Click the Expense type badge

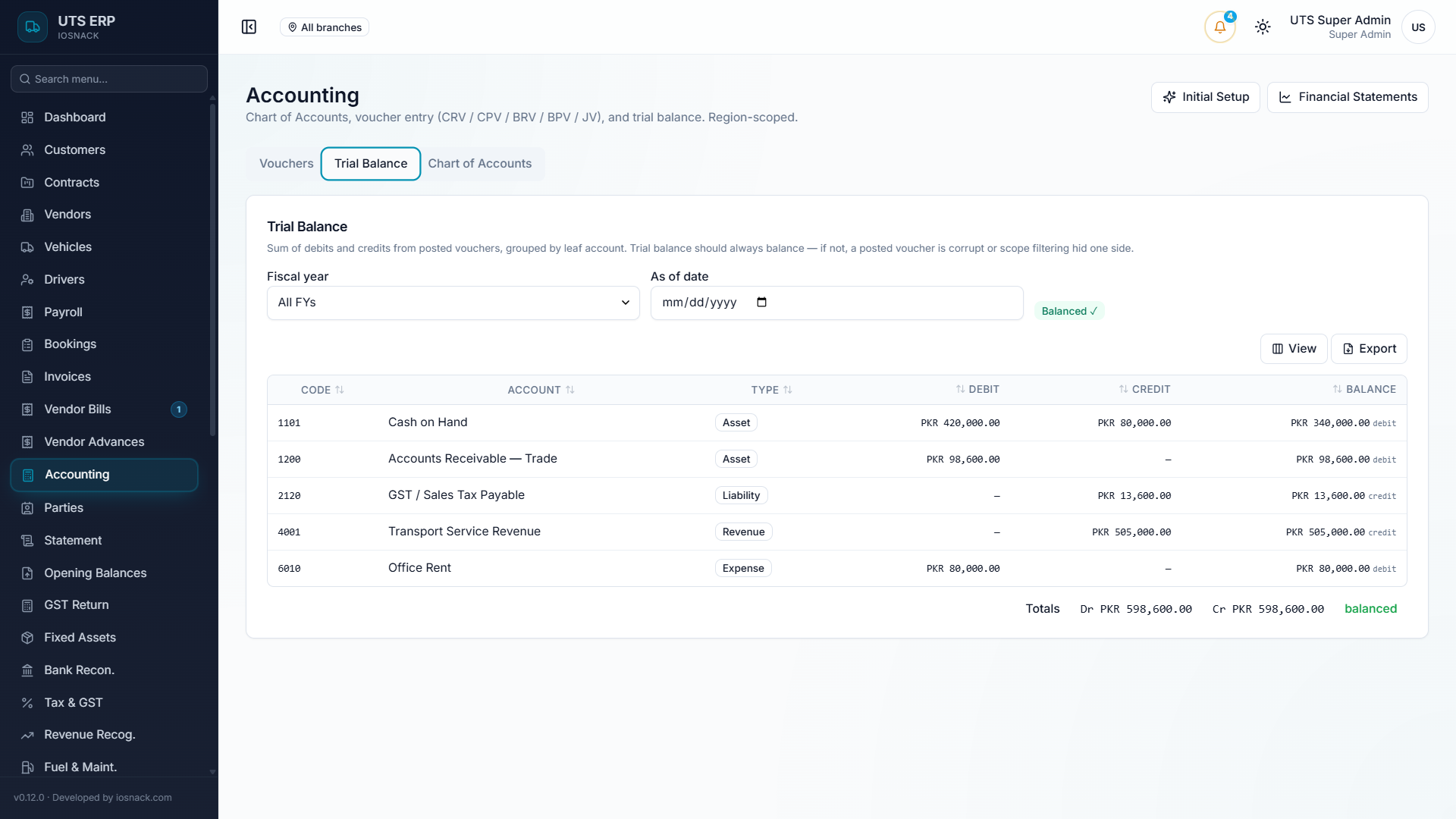743,569
